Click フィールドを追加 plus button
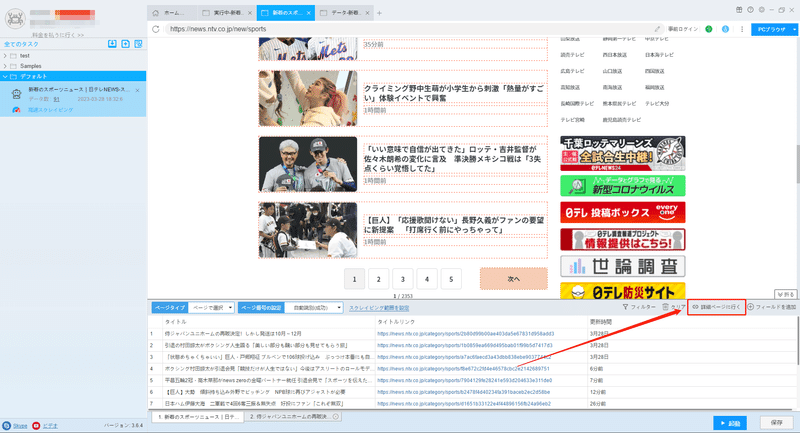This screenshot has height=433, width=800. pos(772,307)
